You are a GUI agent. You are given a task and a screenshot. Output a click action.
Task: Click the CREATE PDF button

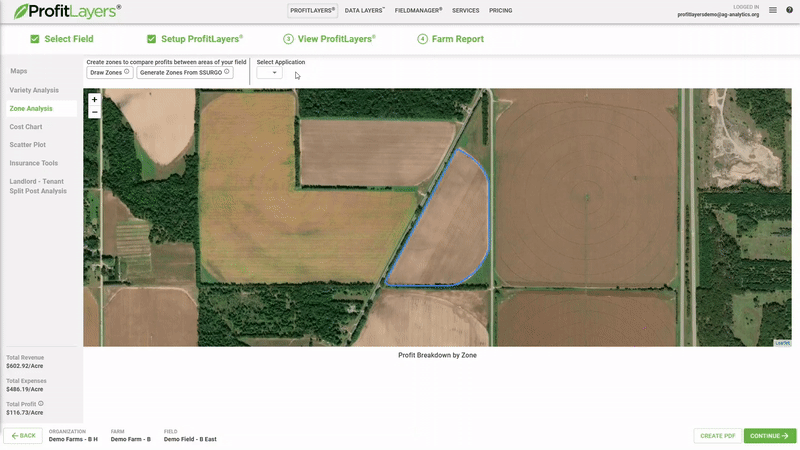[717, 436]
